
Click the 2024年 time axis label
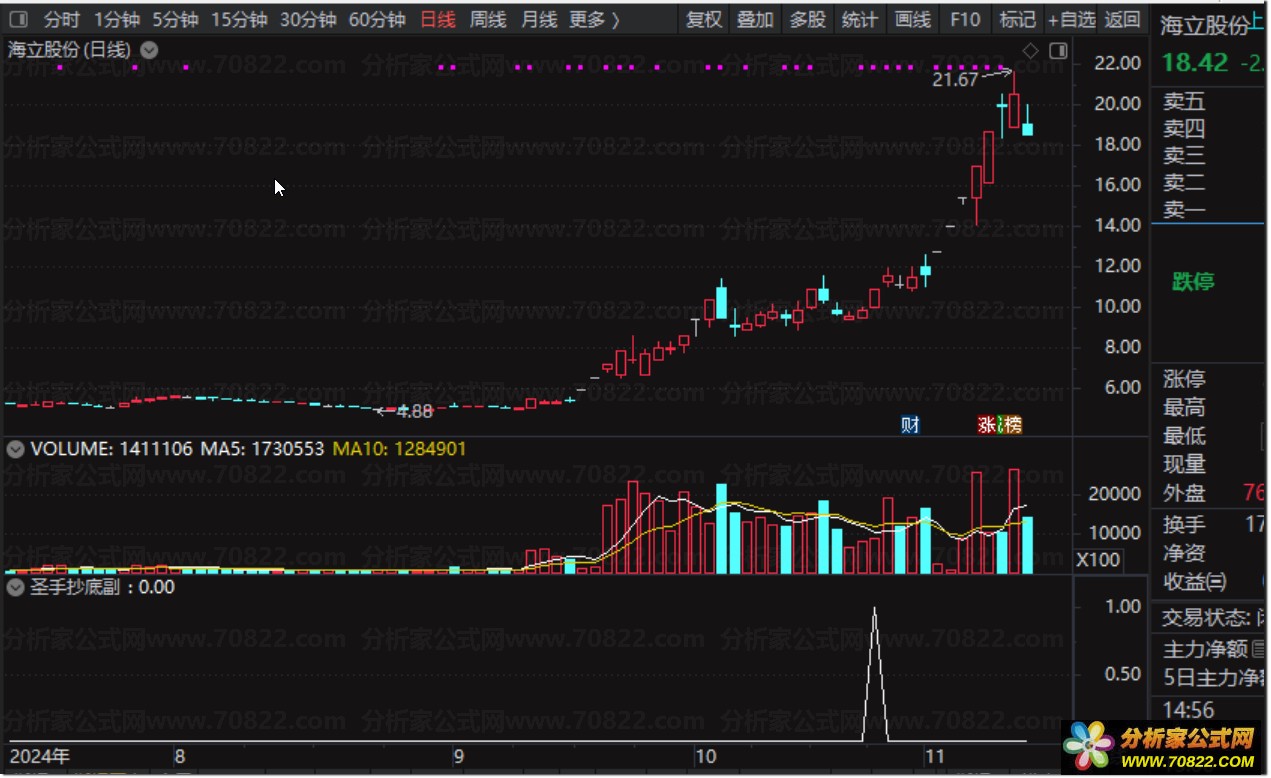[x=39, y=756]
